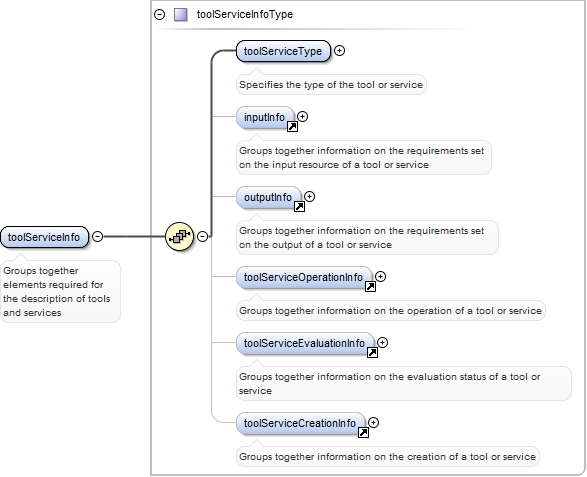
Task: Open the reference arrow on toolServiceEvaluationInfo
Action: coord(372,352)
